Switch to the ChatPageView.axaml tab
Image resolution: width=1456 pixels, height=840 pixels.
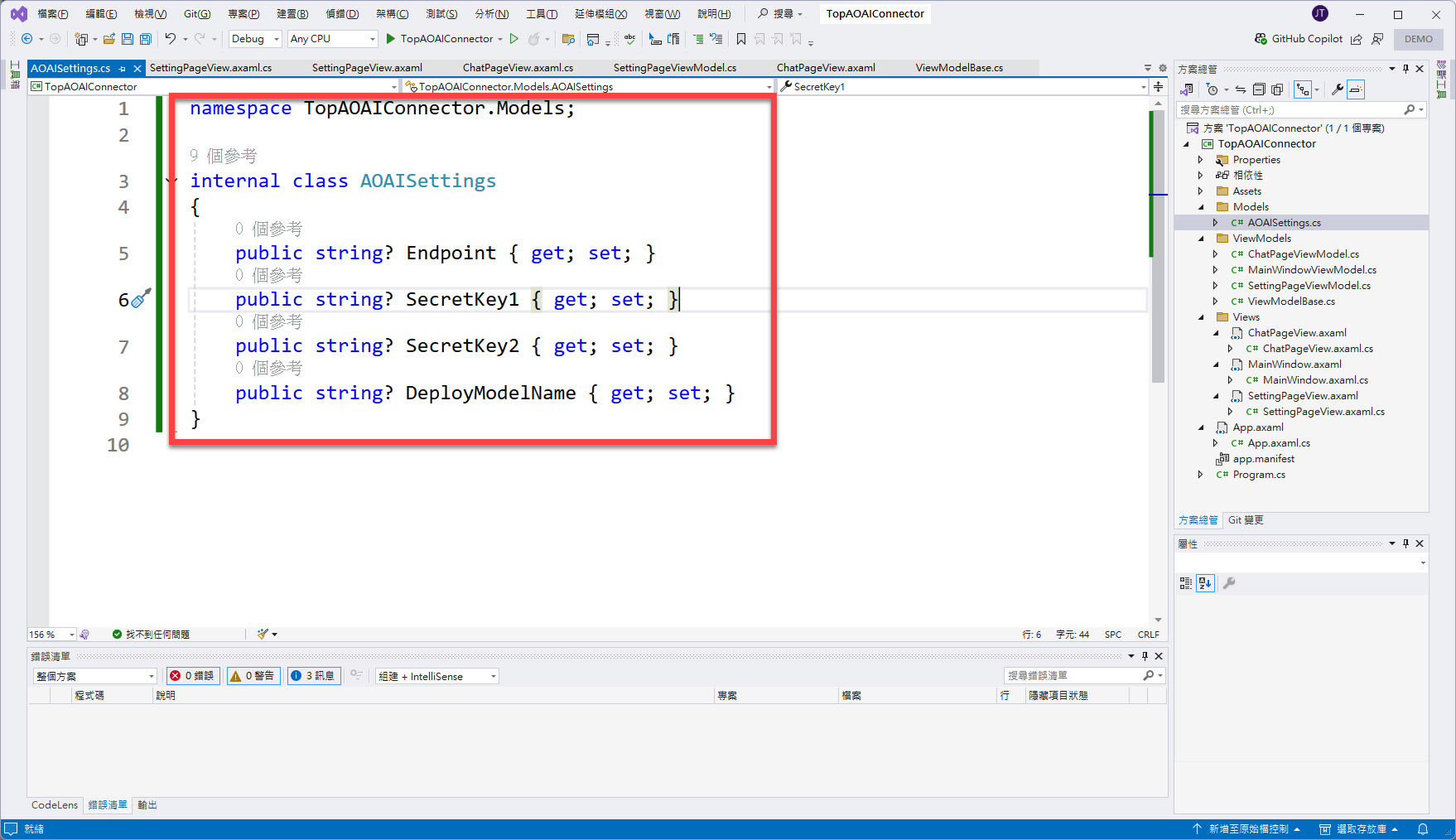click(826, 68)
